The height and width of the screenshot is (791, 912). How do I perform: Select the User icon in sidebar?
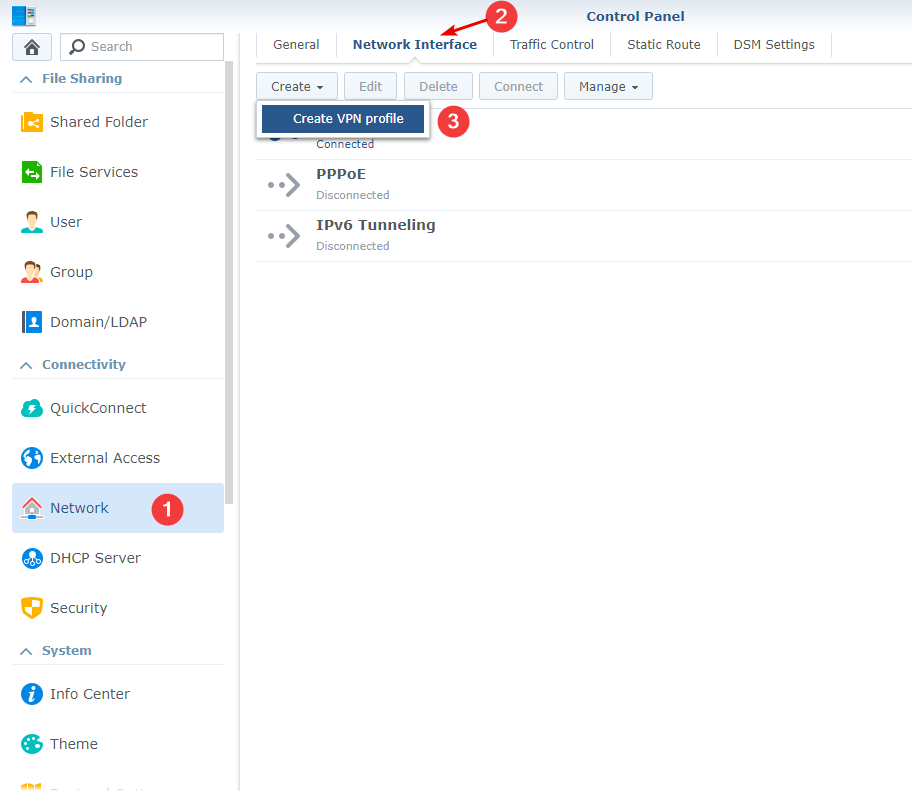(32, 222)
